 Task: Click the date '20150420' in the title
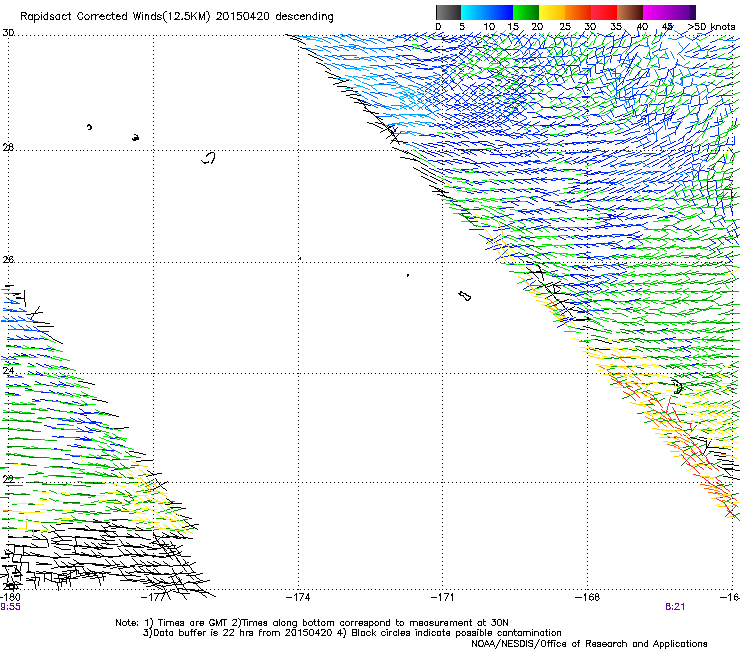point(243,17)
